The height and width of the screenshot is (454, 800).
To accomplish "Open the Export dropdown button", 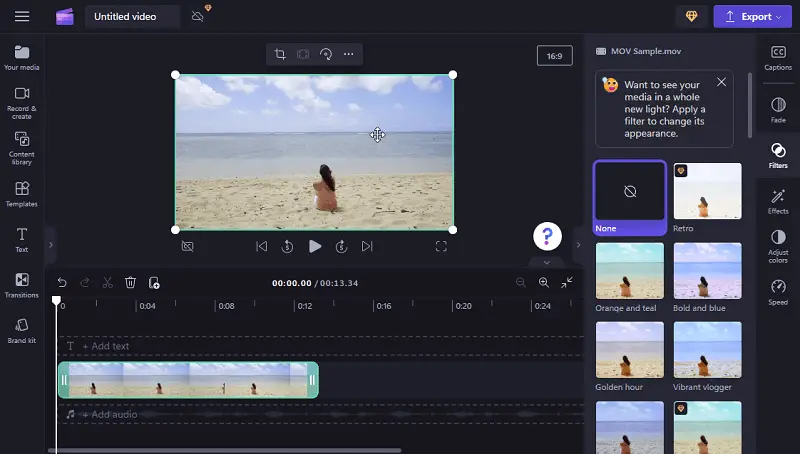I will pos(753,16).
